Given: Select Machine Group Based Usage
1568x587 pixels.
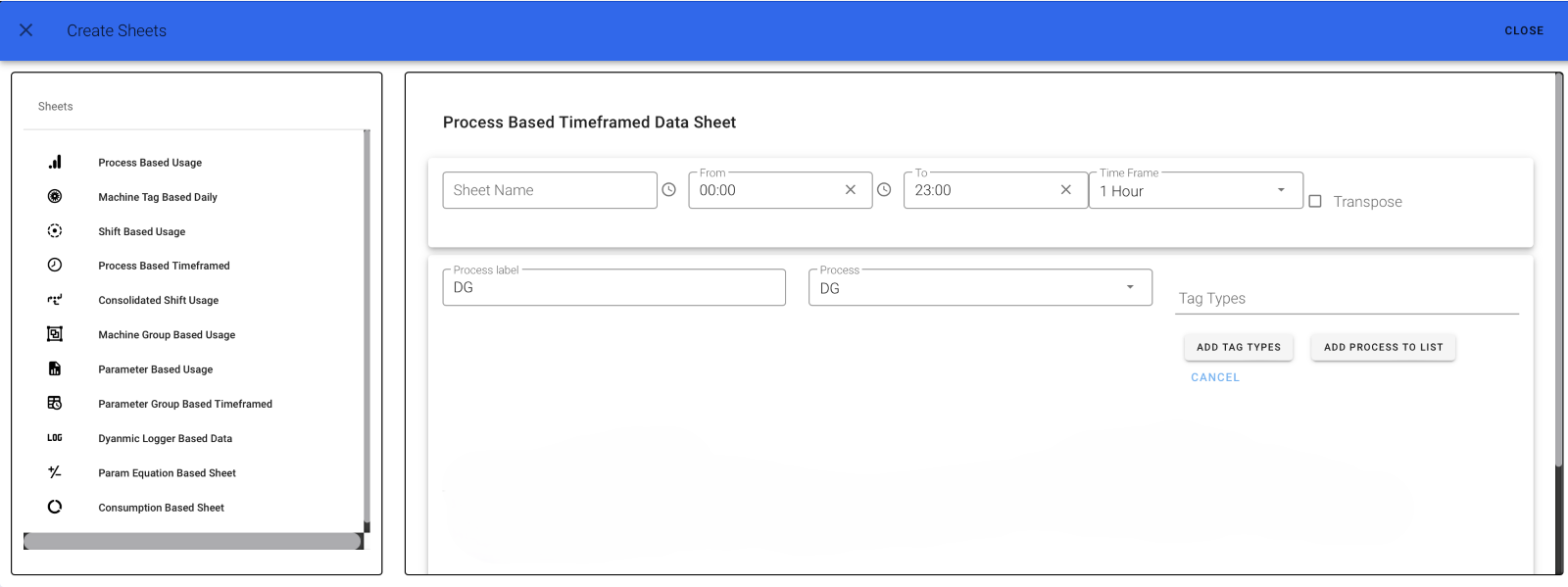Looking at the screenshot, I should tap(167, 334).
